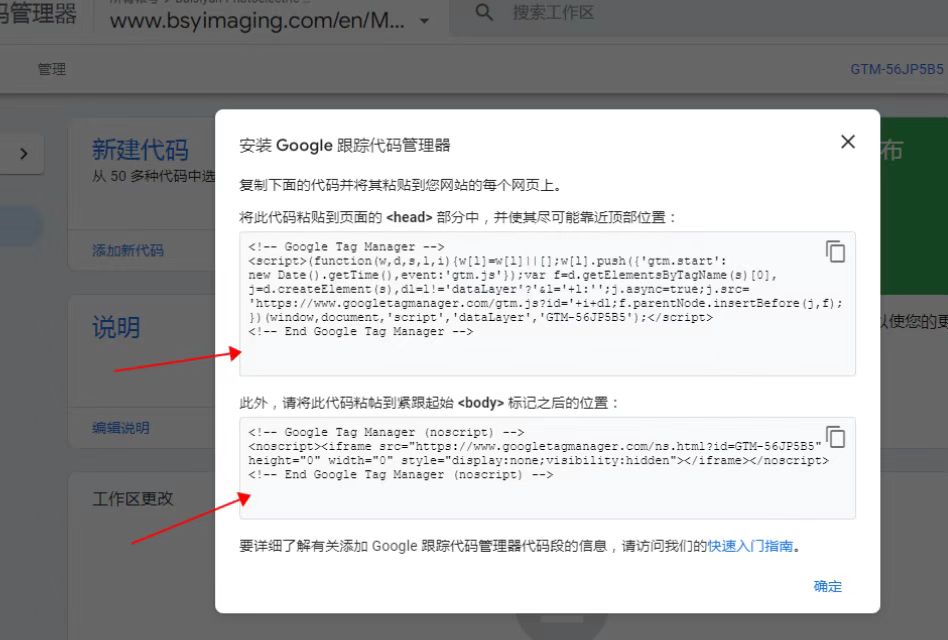
Task: Expand the left sidebar chevron arrow
Action: [24, 154]
